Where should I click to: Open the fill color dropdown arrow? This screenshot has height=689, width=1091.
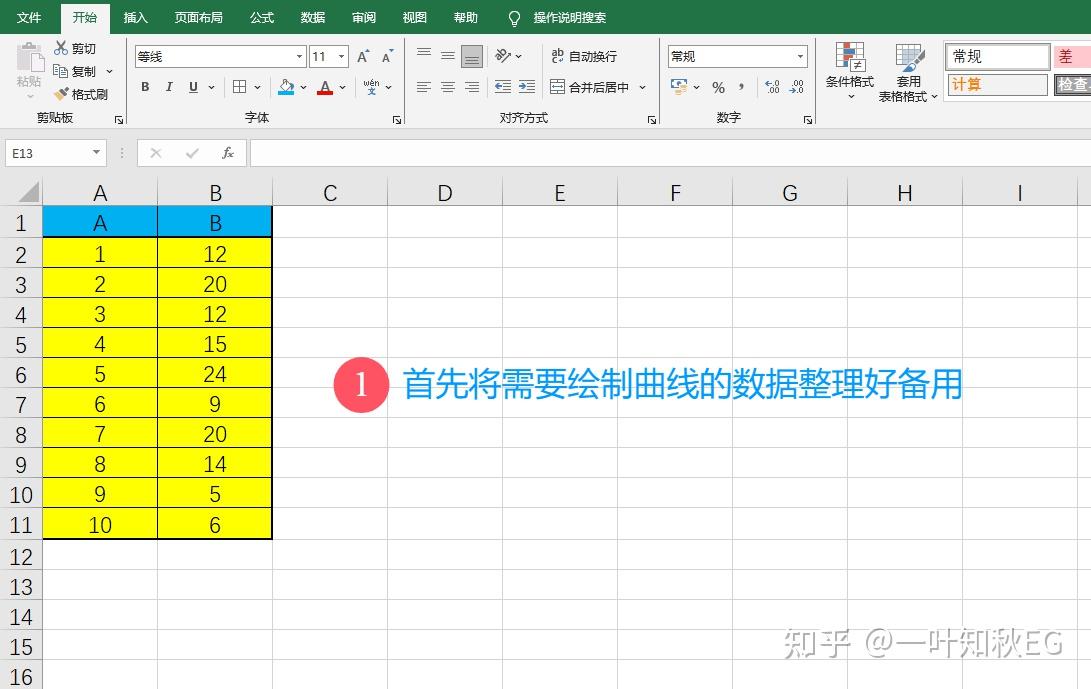pos(302,88)
